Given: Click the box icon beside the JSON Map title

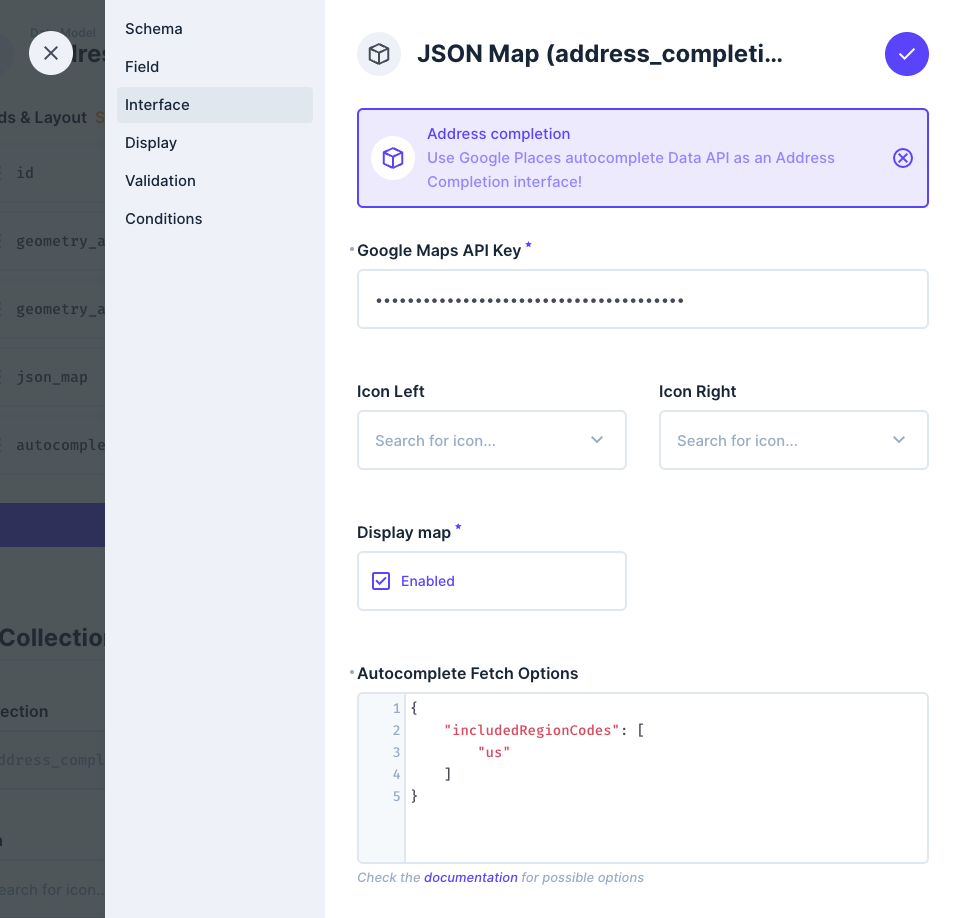Looking at the screenshot, I should 379,54.
